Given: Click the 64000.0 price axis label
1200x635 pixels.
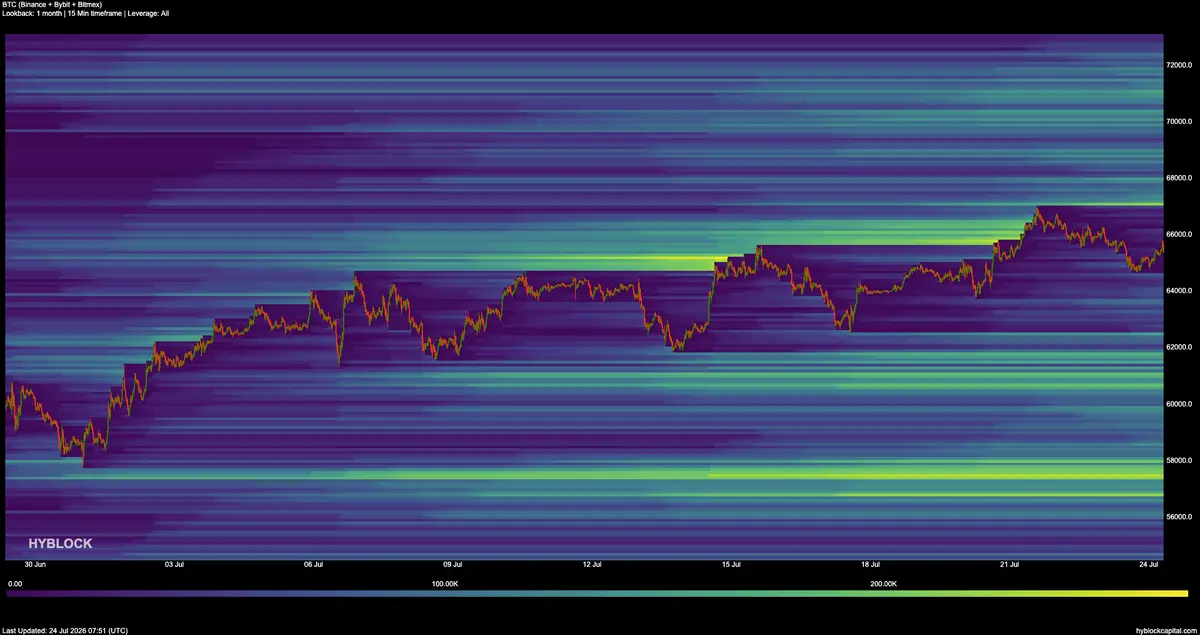Looking at the screenshot, I should tap(1178, 291).
